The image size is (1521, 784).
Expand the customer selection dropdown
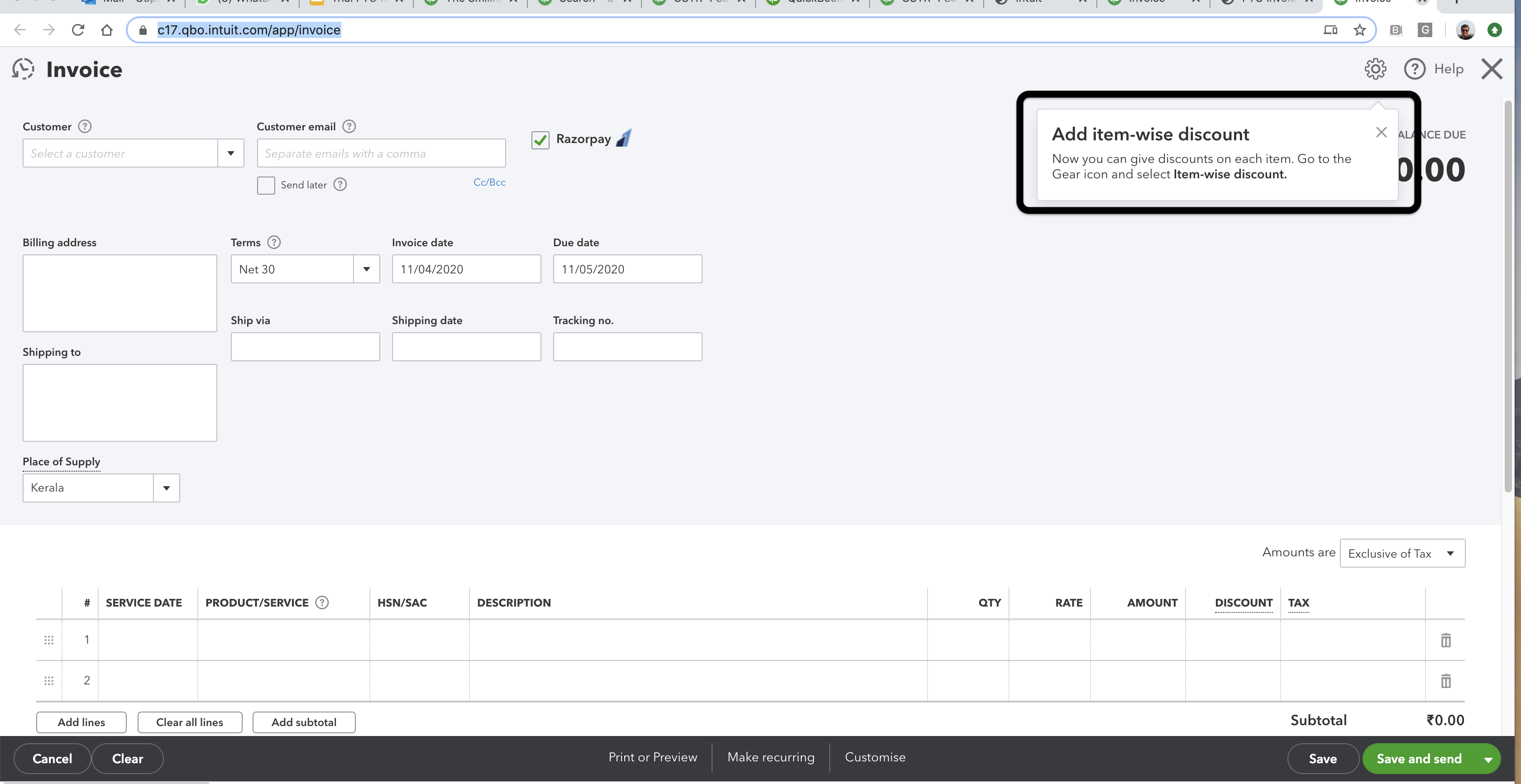[231, 153]
